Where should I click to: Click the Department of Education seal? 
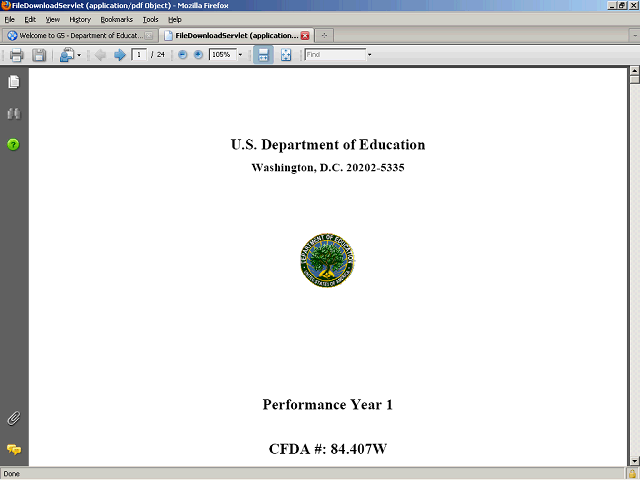[327, 260]
